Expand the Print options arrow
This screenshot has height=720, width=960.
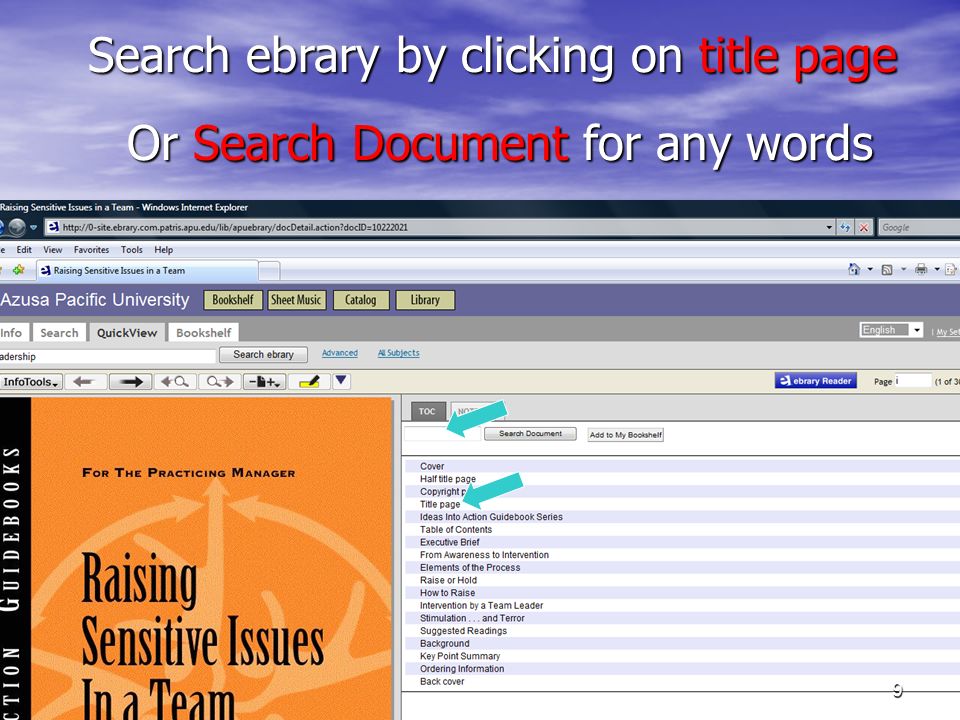click(937, 269)
